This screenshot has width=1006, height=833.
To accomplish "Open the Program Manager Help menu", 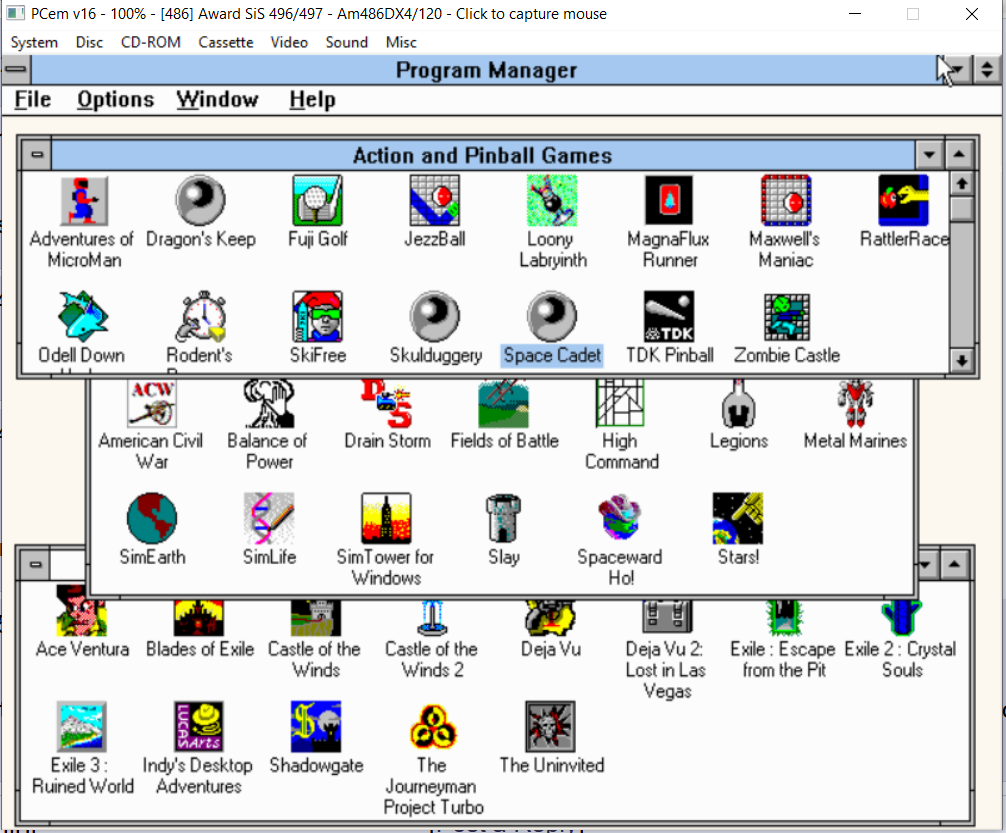I will click(312, 99).
